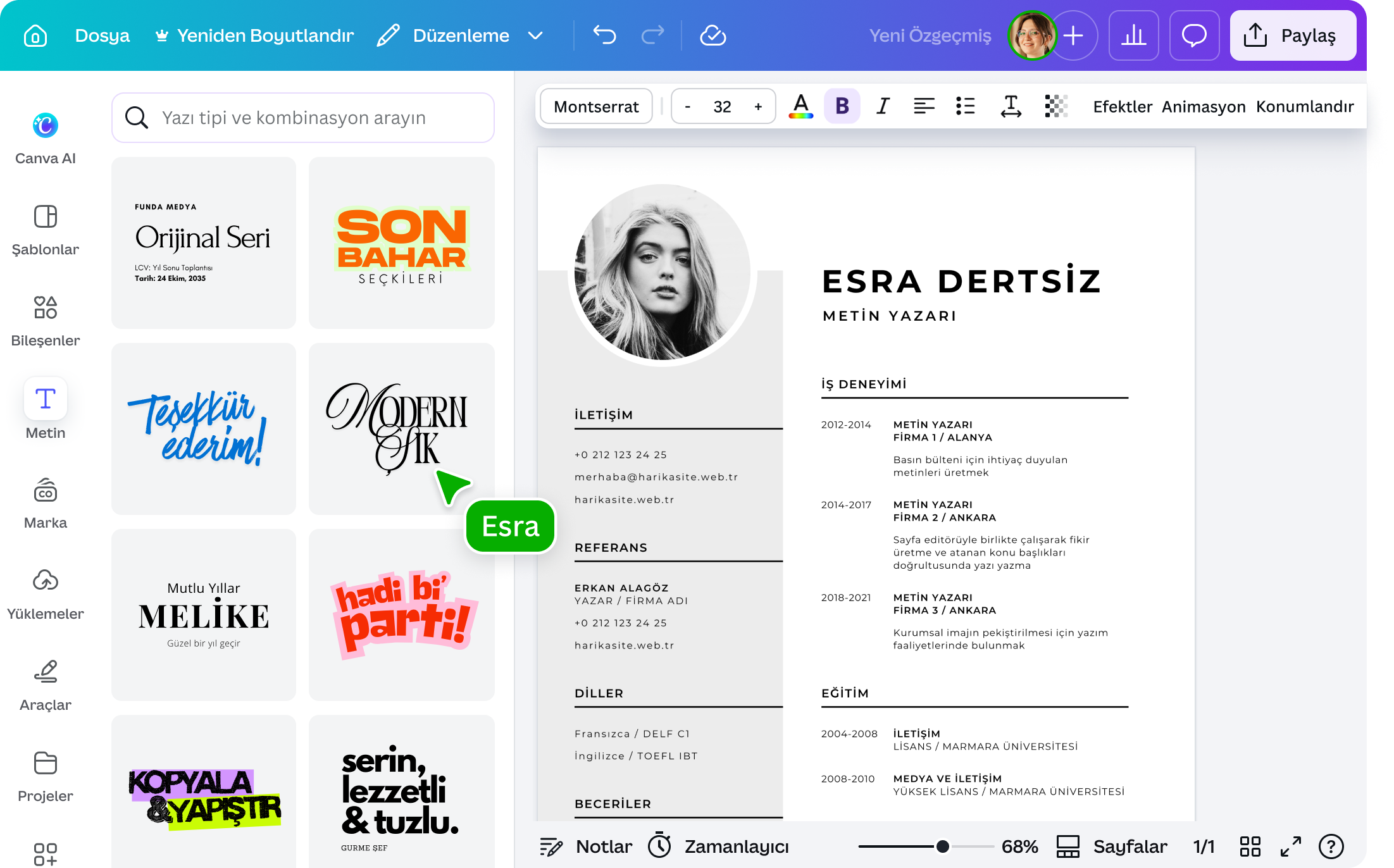Open the grid view icon

1250,846
